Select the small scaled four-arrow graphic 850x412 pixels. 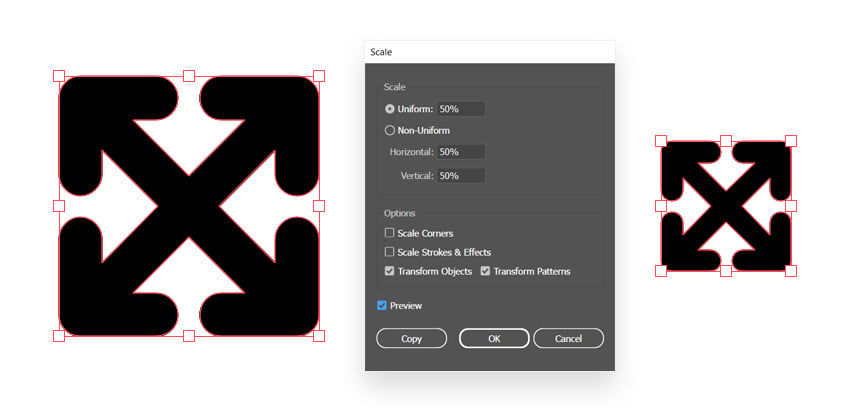click(726, 206)
